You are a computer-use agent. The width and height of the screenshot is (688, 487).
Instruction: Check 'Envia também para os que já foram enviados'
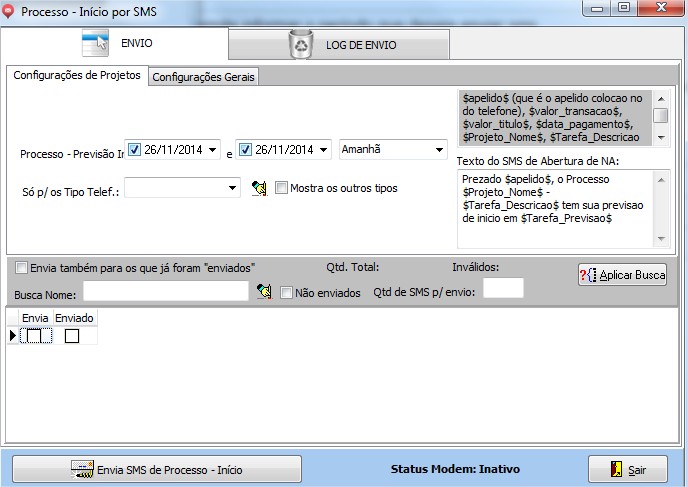coord(22,267)
